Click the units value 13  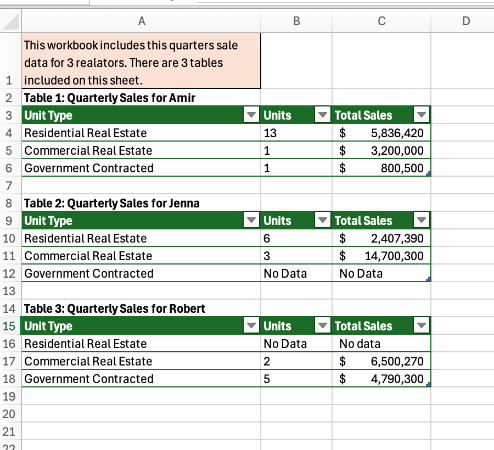point(296,133)
